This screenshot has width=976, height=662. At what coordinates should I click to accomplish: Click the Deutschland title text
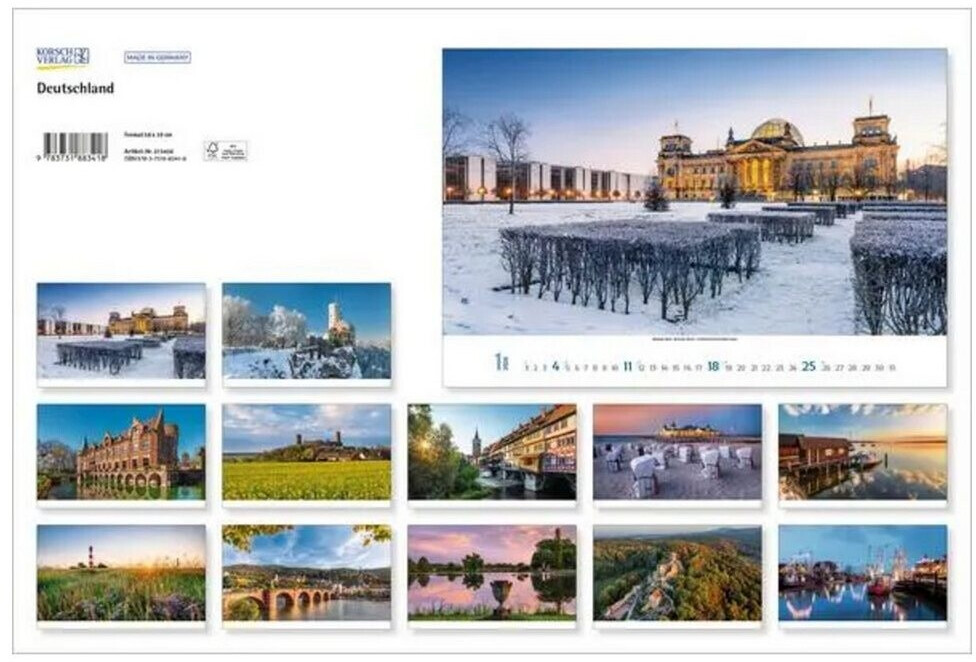[x=75, y=88]
